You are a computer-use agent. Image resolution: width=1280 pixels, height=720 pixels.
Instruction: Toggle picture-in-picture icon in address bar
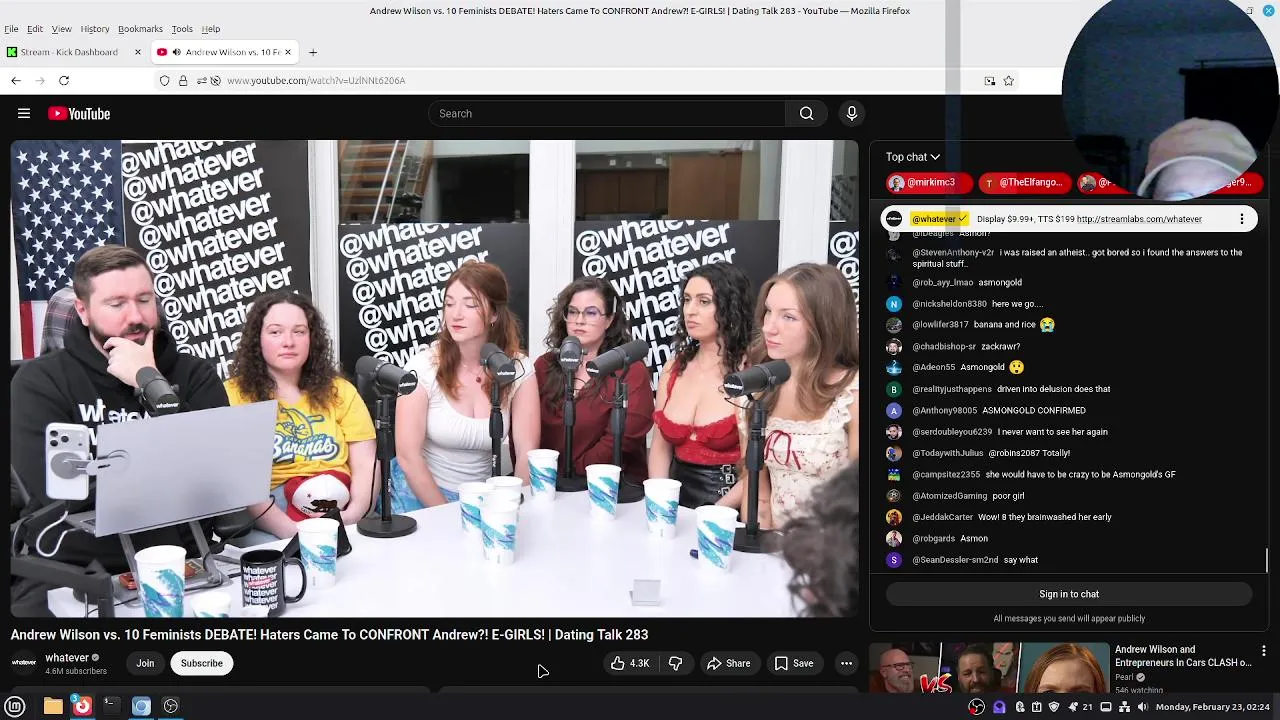point(990,81)
